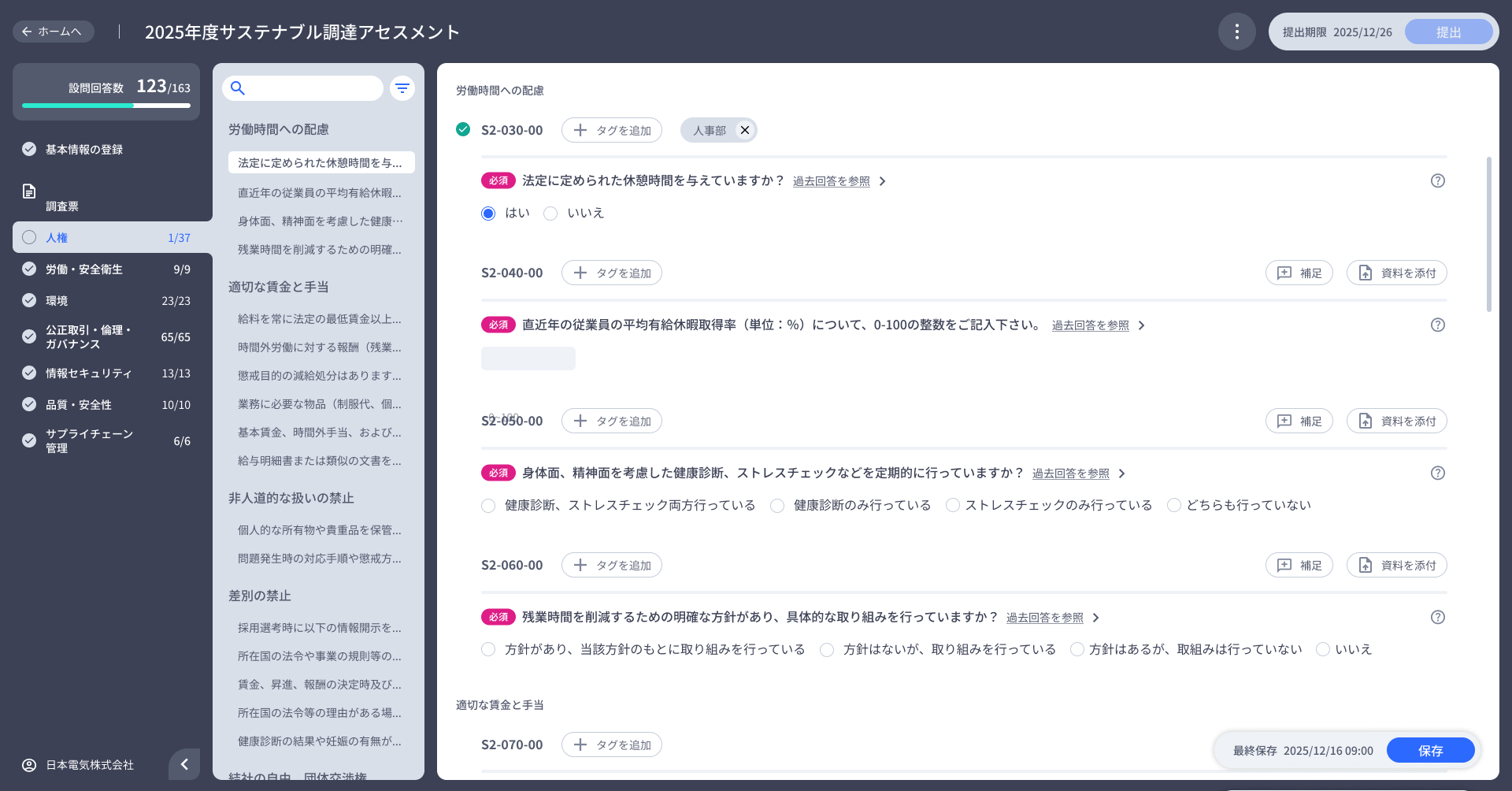Open the help icon beside the rest-time question
This screenshot has width=1512, height=791.
pos(1438,180)
